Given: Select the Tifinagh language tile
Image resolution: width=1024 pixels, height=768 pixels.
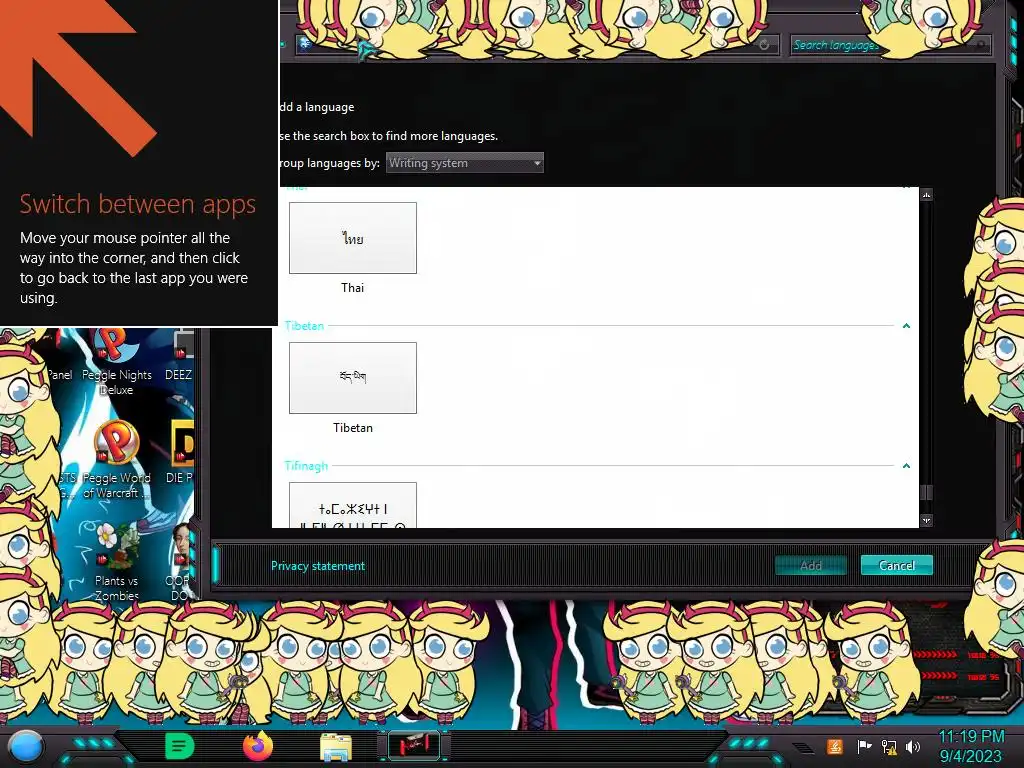Looking at the screenshot, I should coord(353,505).
